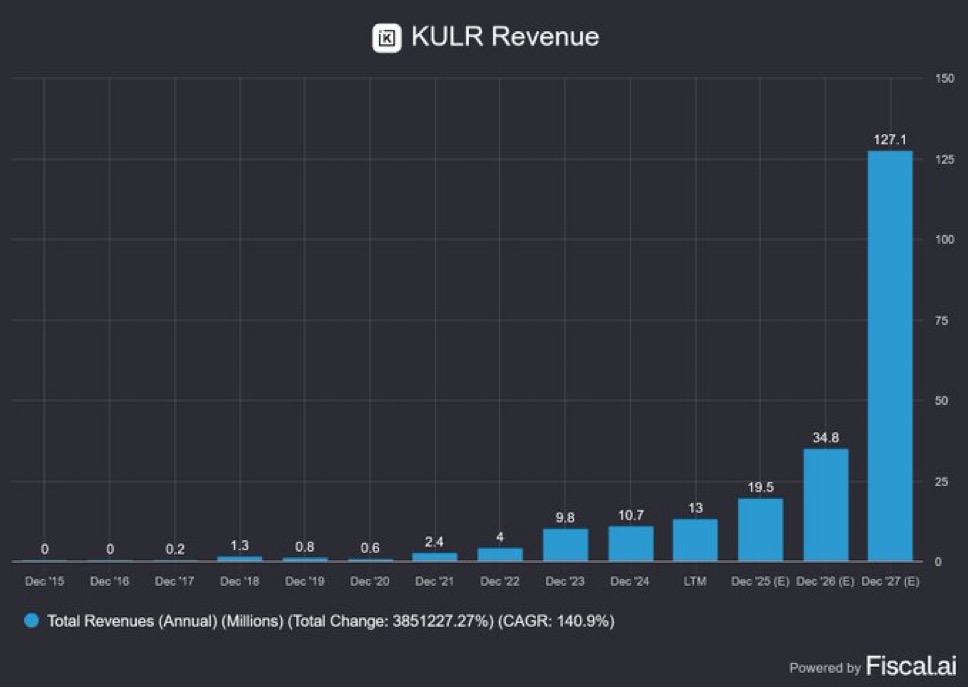968x687 pixels.
Task: Select the Dec '25 (E) bar
Action: 761,530
